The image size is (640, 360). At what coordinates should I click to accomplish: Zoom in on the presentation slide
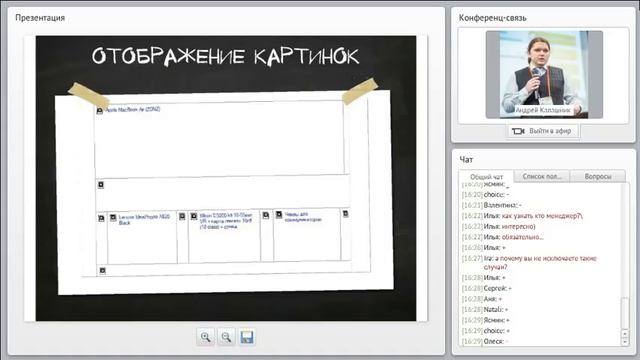[x=206, y=337]
